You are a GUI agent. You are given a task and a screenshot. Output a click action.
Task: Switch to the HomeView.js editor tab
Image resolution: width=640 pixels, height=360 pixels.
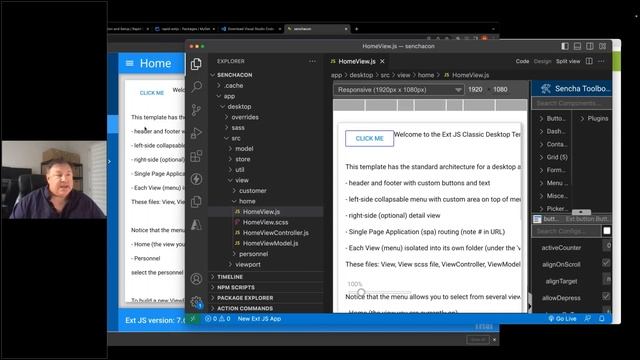(x=357, y=61)
